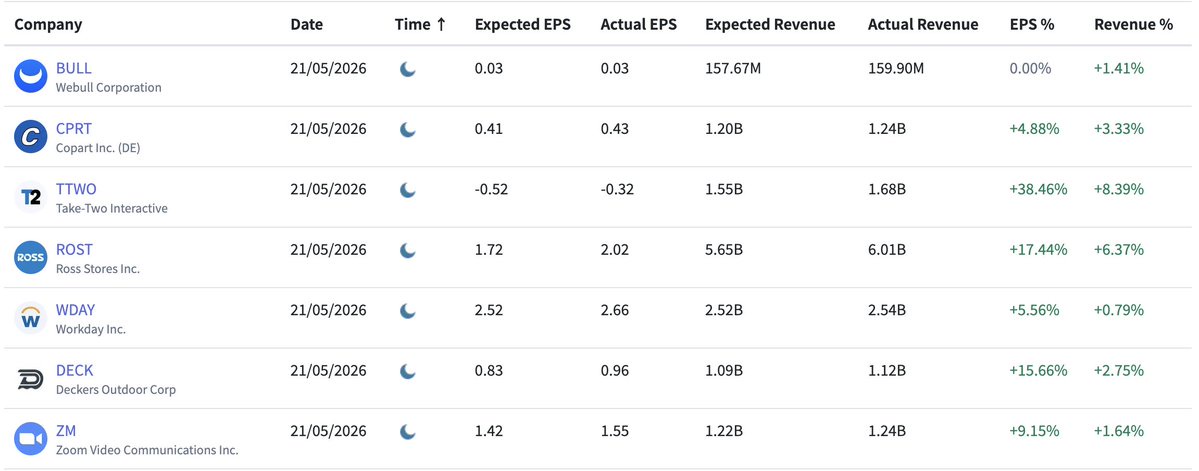Sort by EPS % column header
This screenshot has width=1199, height=471.
click(1032, 24)
